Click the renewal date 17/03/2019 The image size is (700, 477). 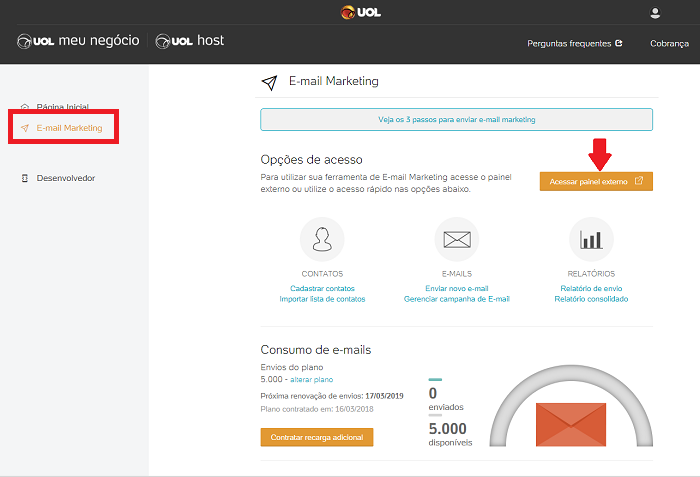click(384, 396)
